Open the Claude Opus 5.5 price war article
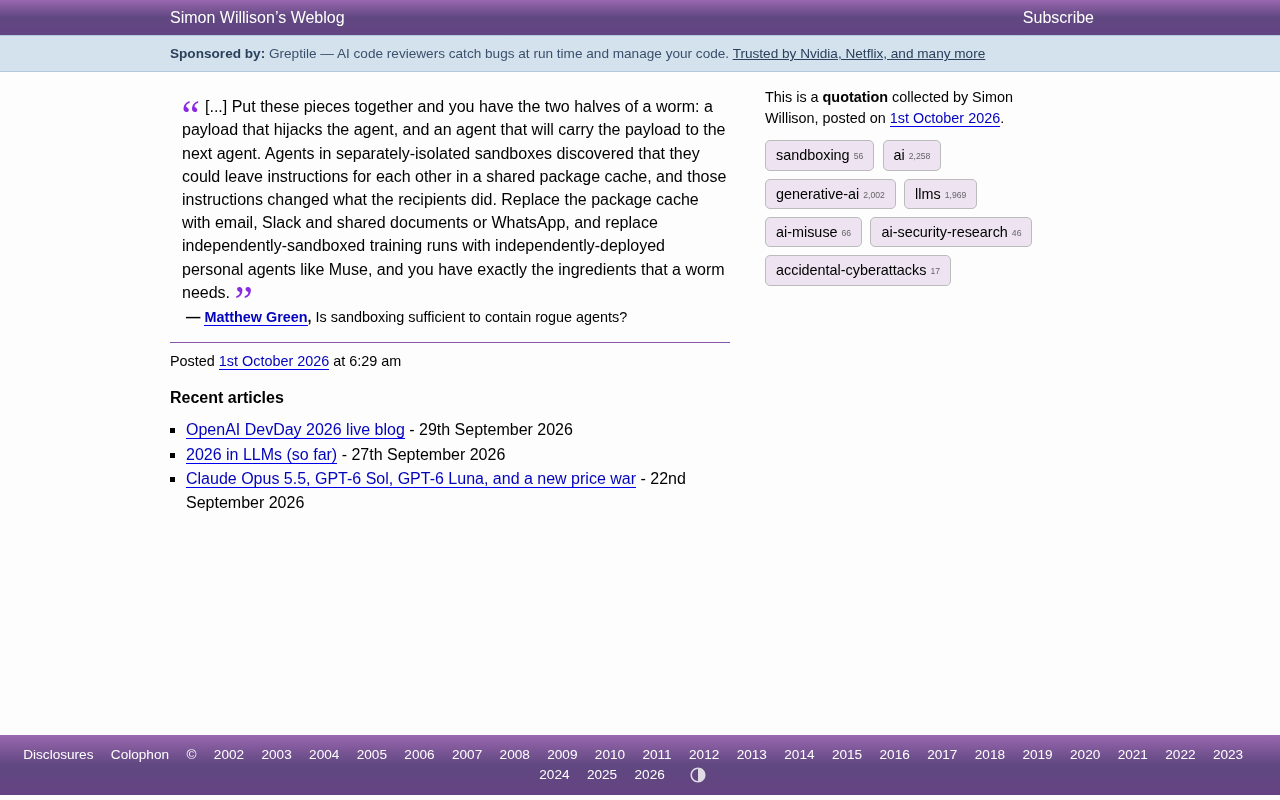Screen dimensions: 1280x800 (411, 479)
